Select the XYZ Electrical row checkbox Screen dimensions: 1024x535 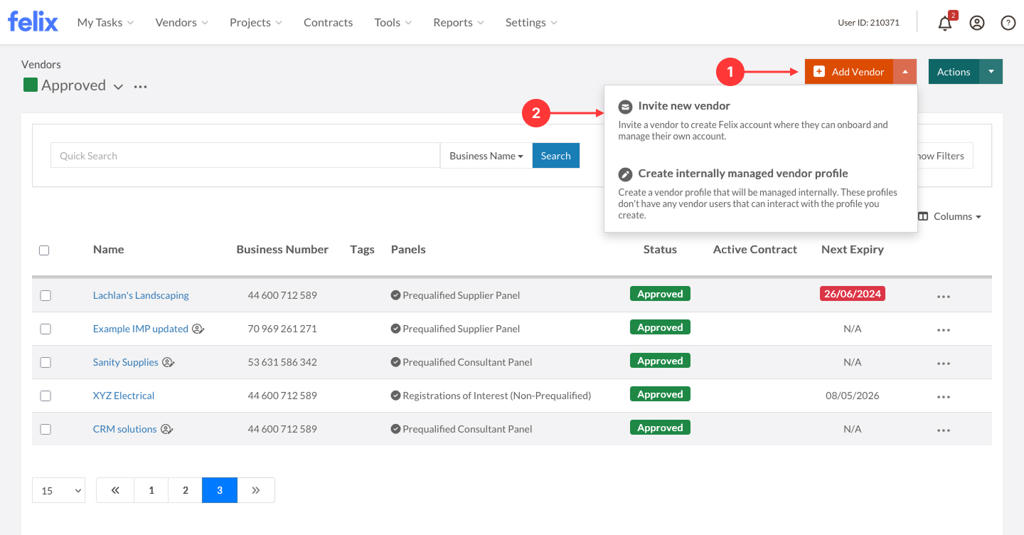tap(45, 395)
